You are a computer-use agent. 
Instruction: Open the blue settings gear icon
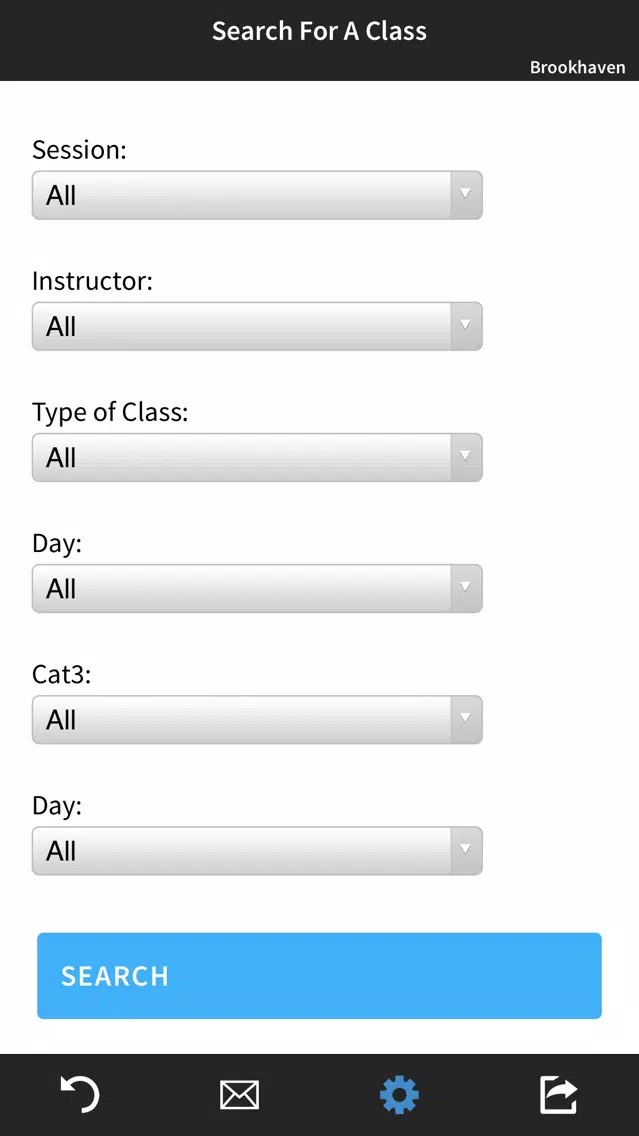coord(399,1095)
